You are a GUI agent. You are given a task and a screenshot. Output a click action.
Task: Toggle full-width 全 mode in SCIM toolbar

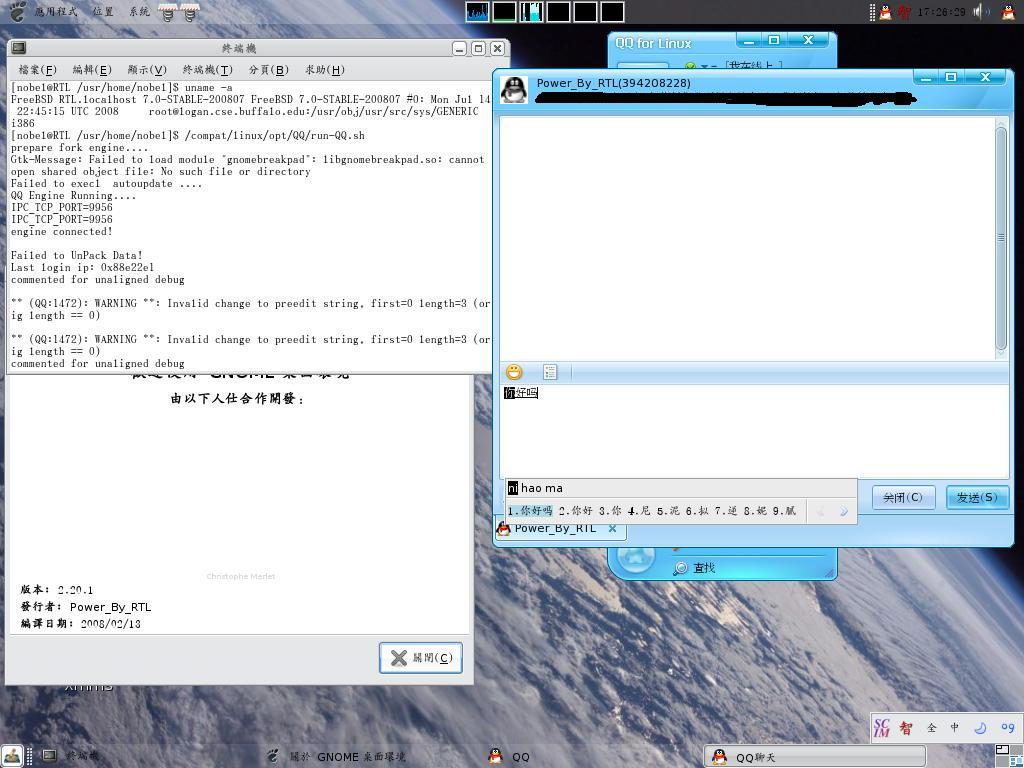coord(932,728)
